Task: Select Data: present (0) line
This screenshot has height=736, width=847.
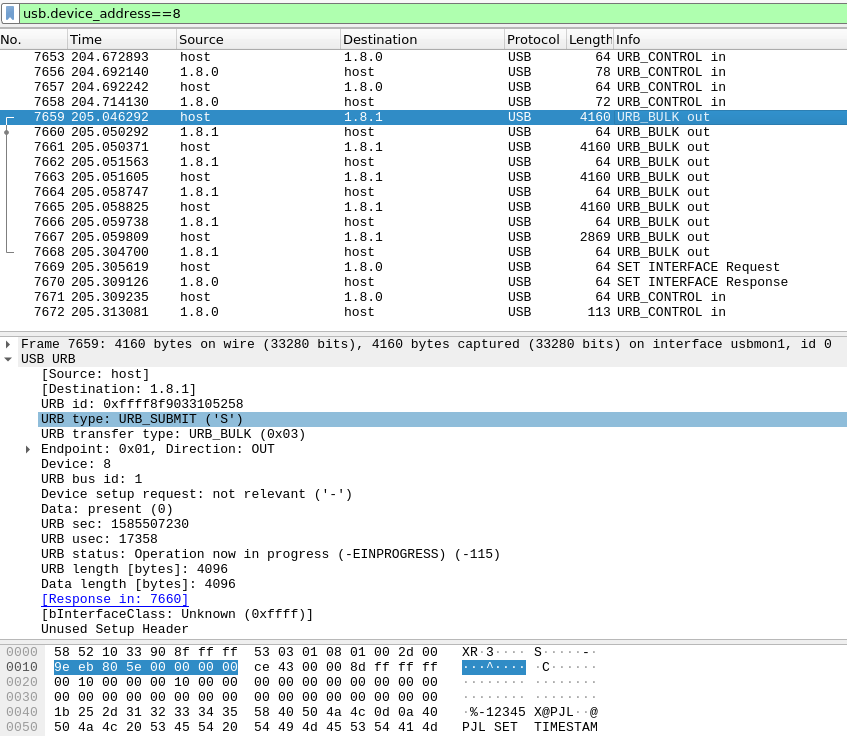Action: tap(107, 509)
